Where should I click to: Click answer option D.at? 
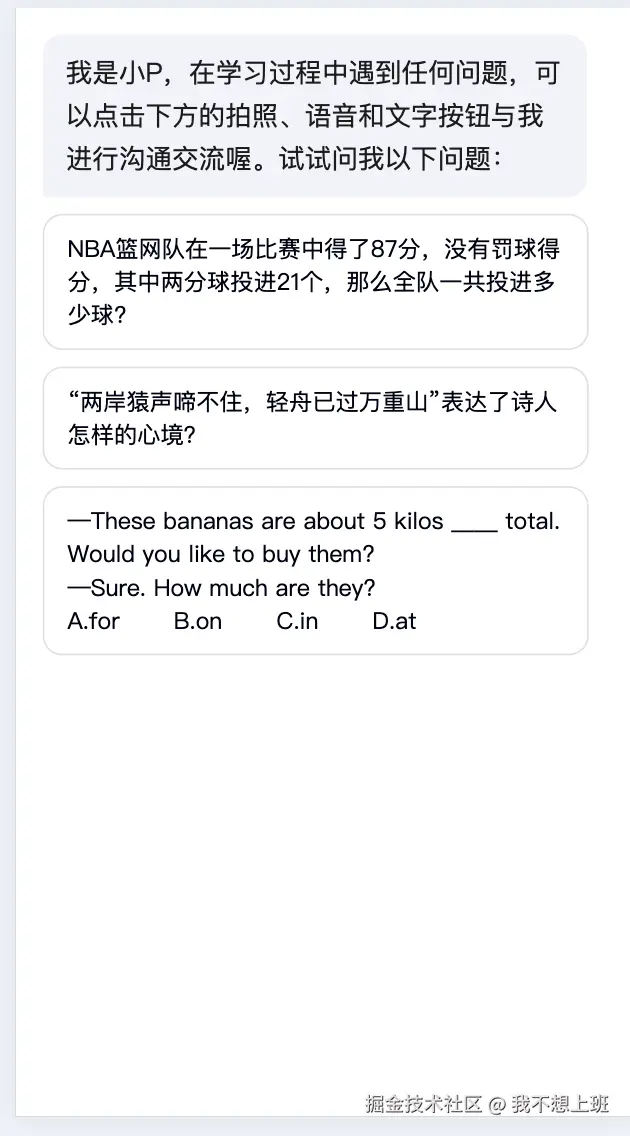[394, 621]
